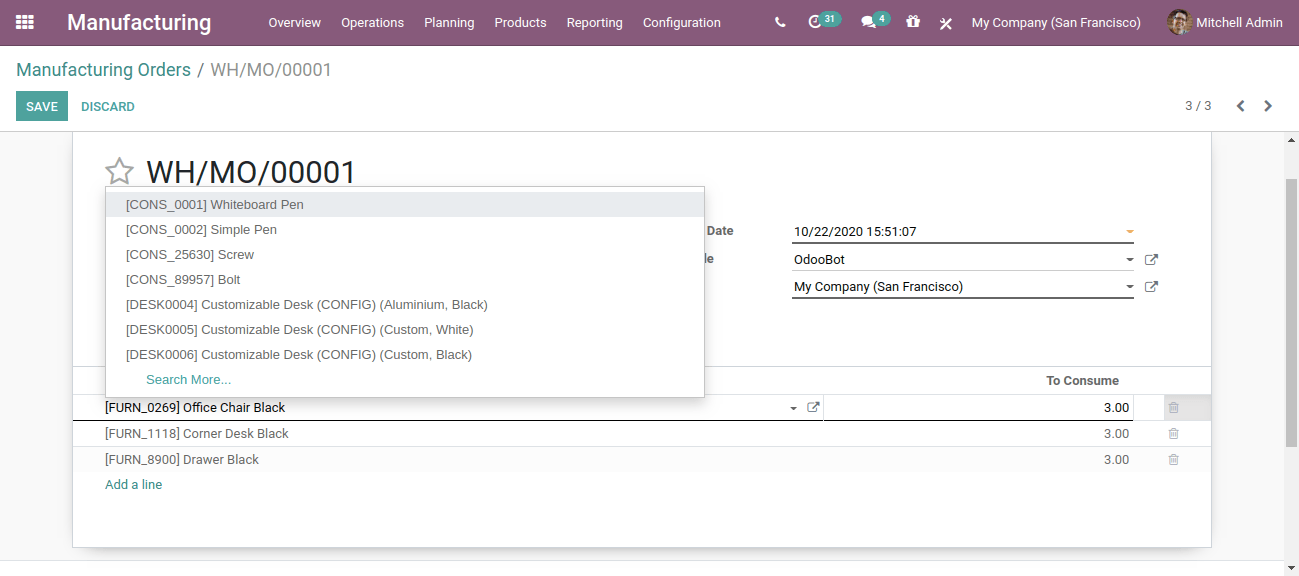Viewport: 1299px width, 576px height.
Task: Click the phone call icon
Action: point(780,22)
